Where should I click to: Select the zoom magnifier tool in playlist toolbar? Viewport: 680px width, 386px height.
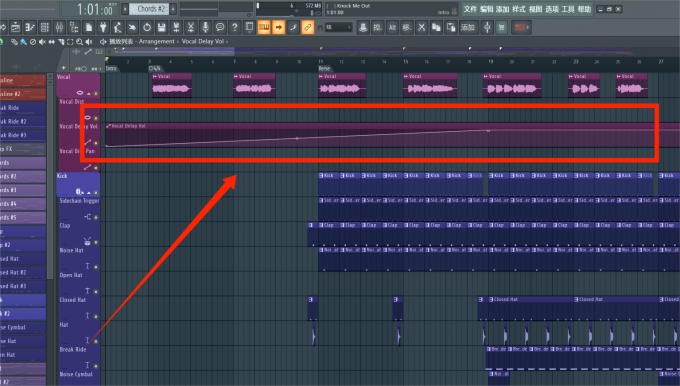(x=79, y=42)
